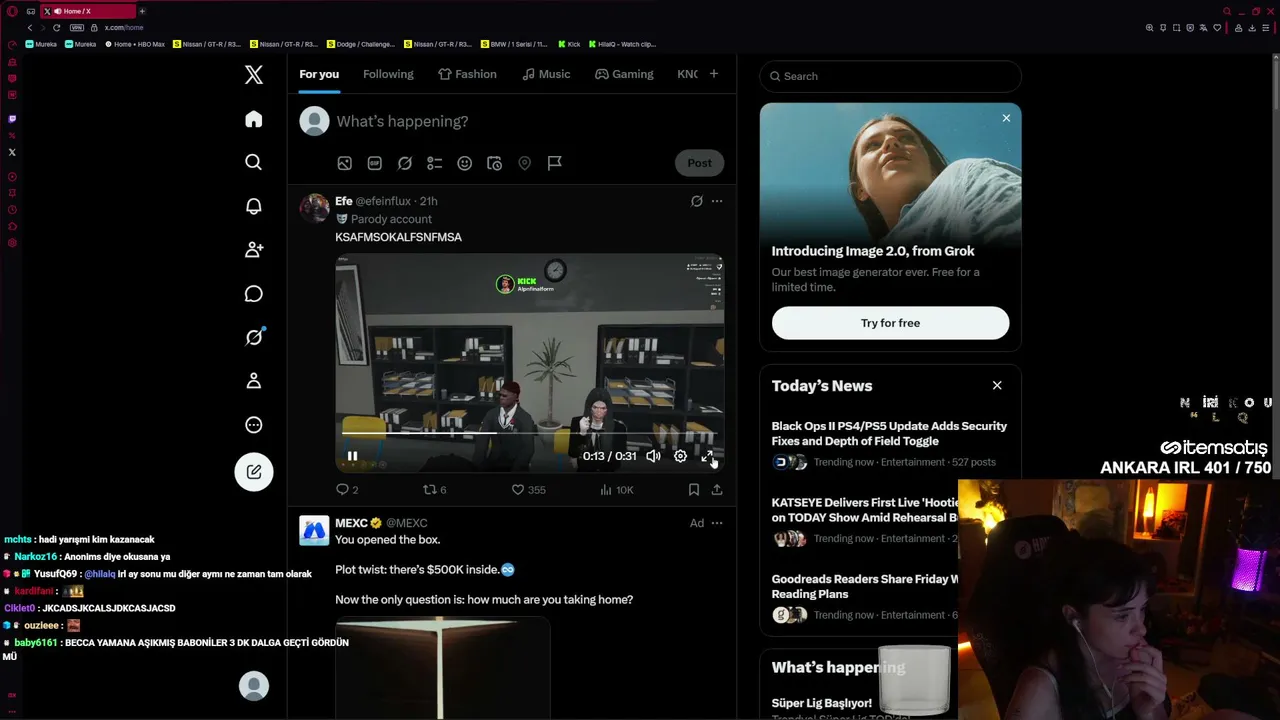Open Efe's profile avatar
This screenshot has height=720, width=1280.
[314, 208]
